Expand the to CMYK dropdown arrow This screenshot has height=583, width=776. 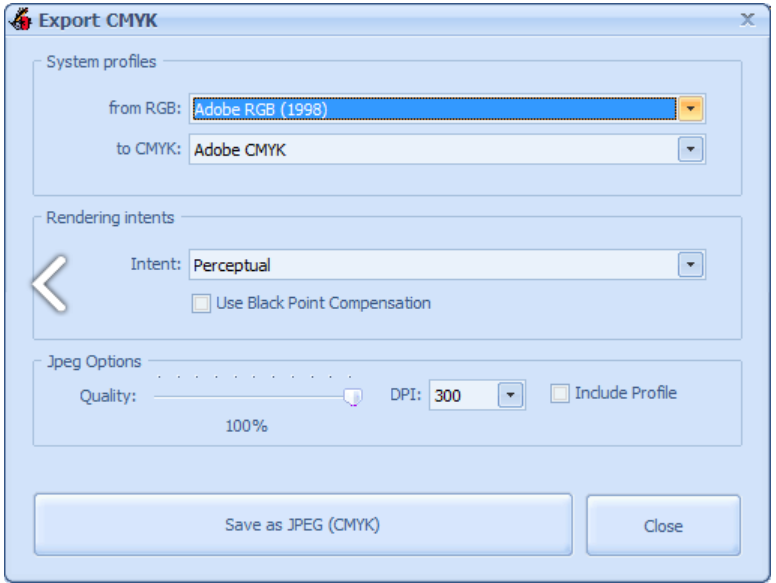[x=692, y=150]
